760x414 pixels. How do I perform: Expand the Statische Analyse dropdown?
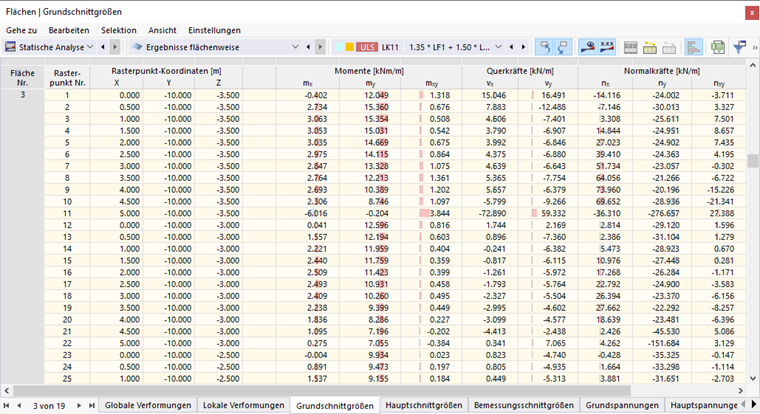click(x=90, y=47)
